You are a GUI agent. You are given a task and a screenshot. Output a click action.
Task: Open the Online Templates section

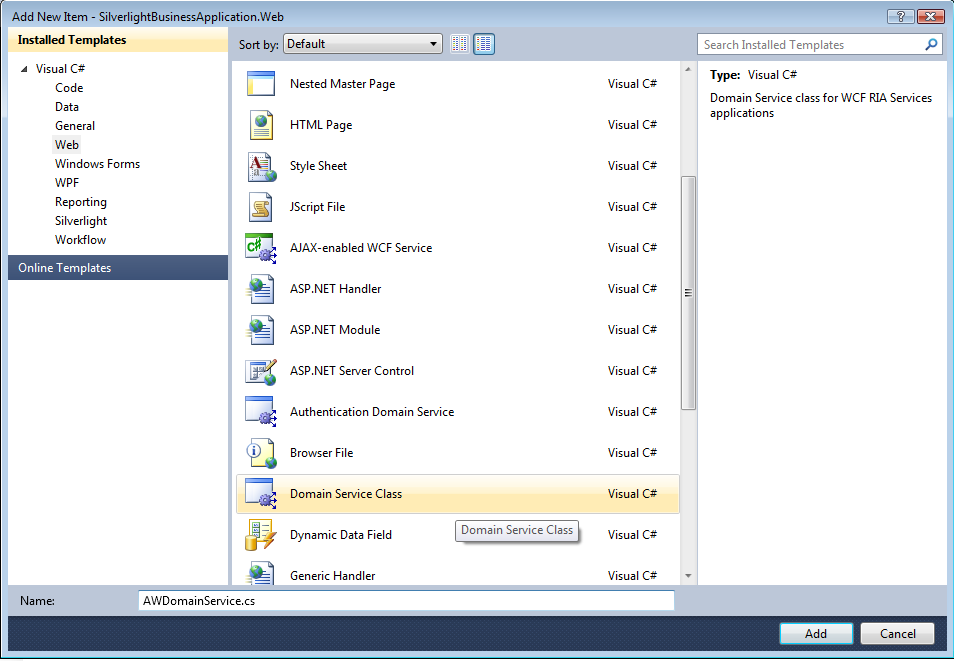pos(118,268)
